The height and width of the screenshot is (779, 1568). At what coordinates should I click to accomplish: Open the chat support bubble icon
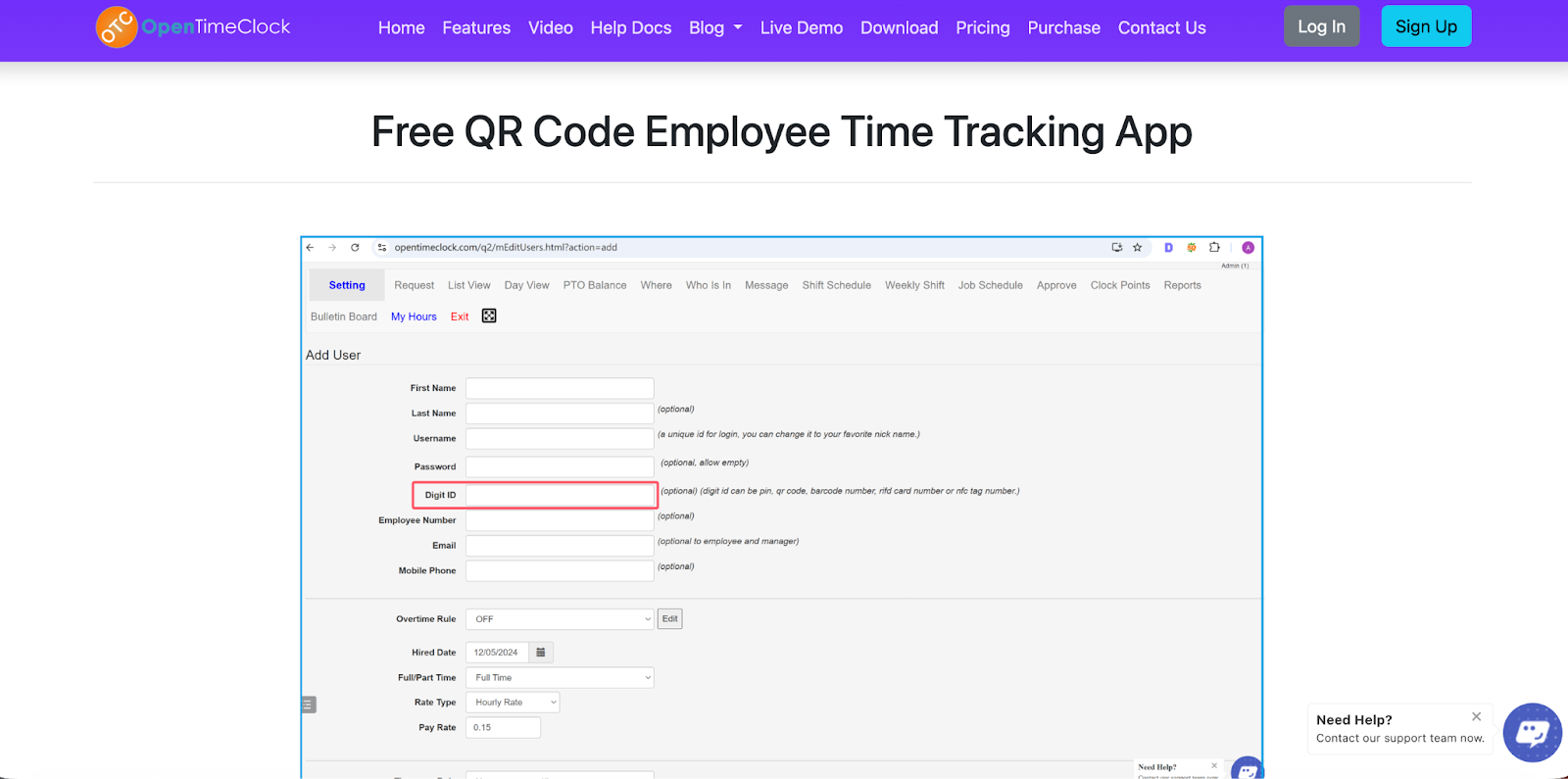coord(1532,732)
